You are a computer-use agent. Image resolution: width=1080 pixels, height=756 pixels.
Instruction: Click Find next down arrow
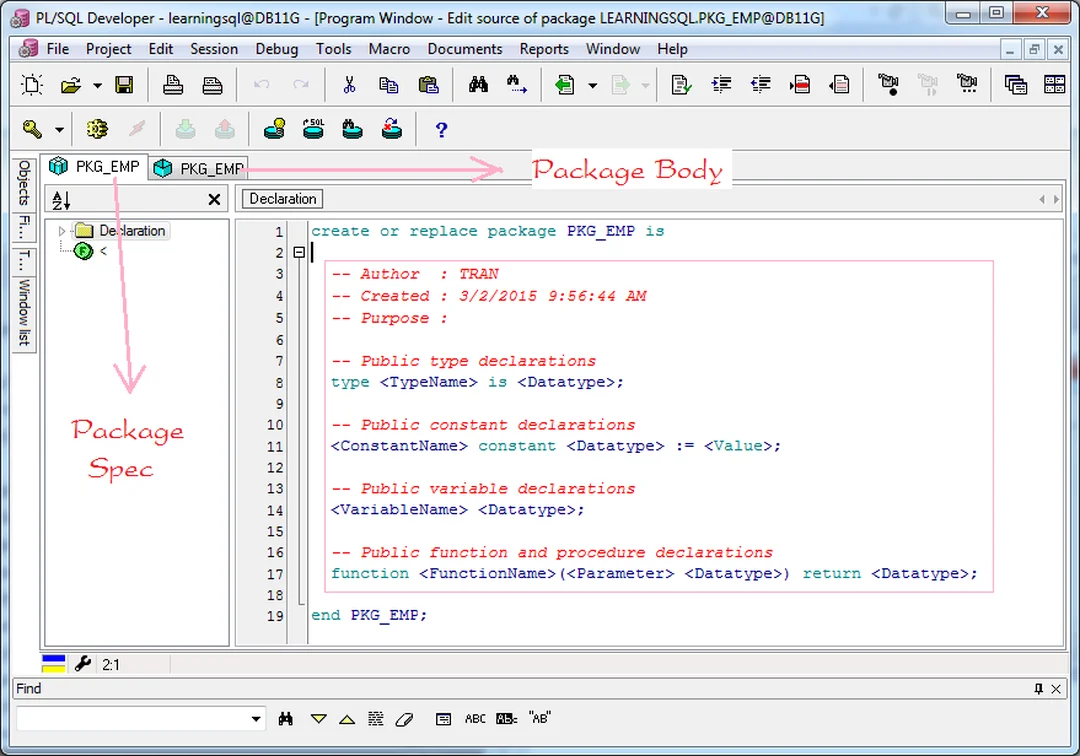coord(318,719)
